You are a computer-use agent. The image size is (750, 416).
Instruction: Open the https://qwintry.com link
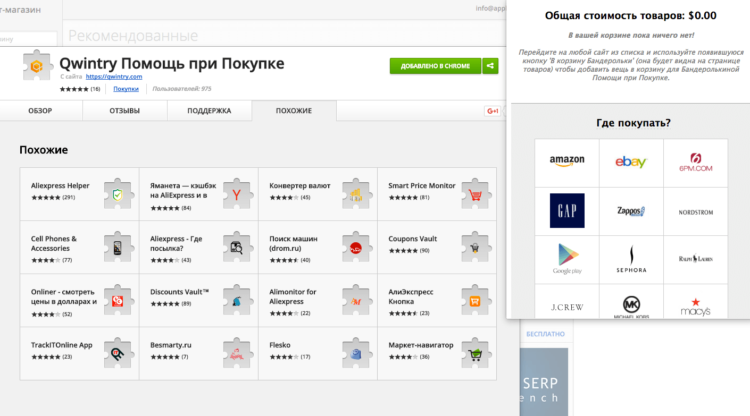point(114,77)
